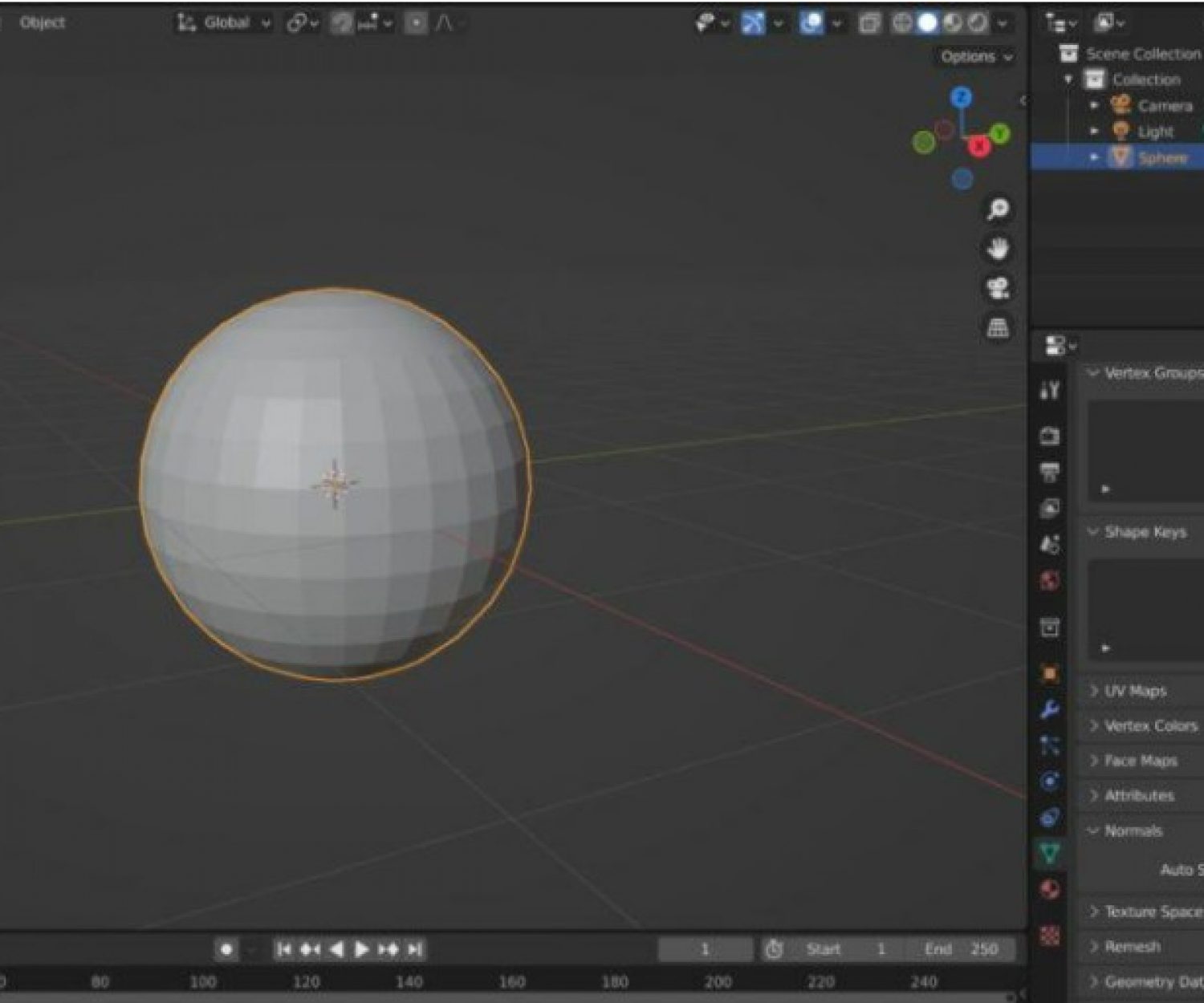The width and height of the screenshot is (1204, 1003).
Task: Toggle the auto keying record button
Action: tap(226, 949)
